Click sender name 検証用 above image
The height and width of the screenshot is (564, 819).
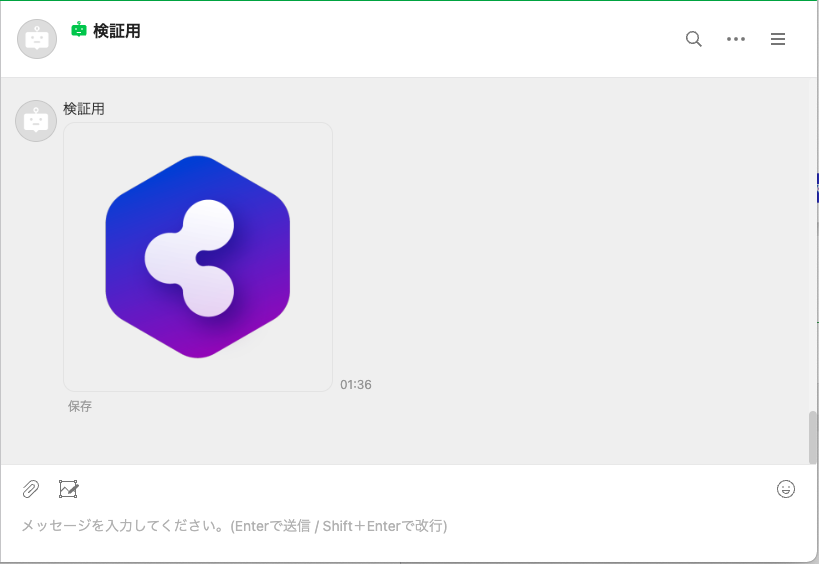[x=84, y=109]
